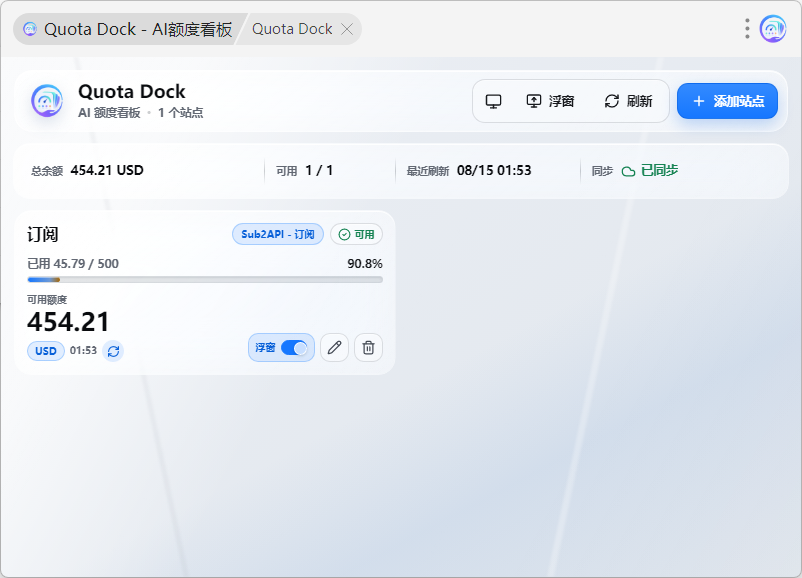The width and height of the screenshot is (802, 578).
Task: Open floating window via 浮窗 header button
Action: pyautogui.click(x=550, y=101)
